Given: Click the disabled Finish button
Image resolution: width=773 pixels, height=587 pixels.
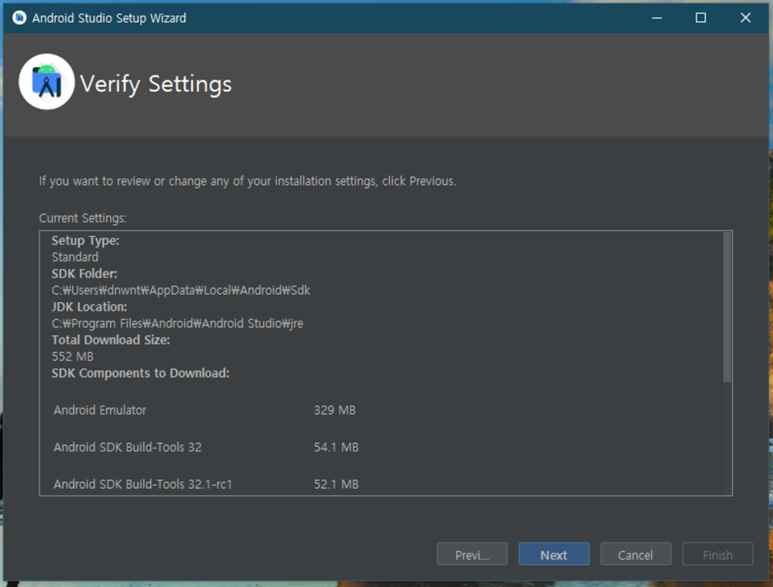Looking at the screenshot, I should 717,554.
